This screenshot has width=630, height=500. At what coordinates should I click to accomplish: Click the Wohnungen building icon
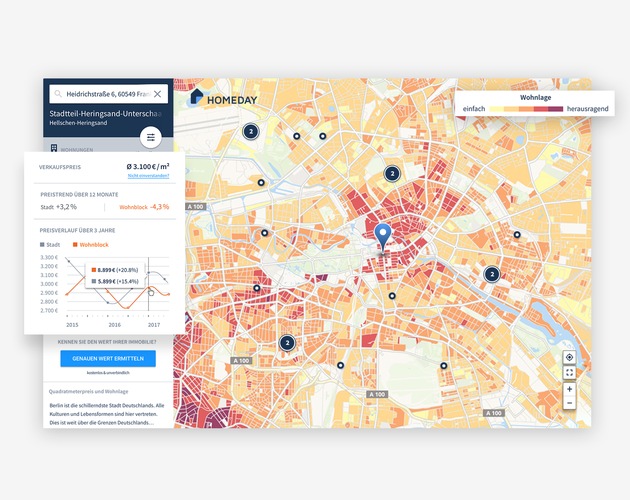pos(54,148)
